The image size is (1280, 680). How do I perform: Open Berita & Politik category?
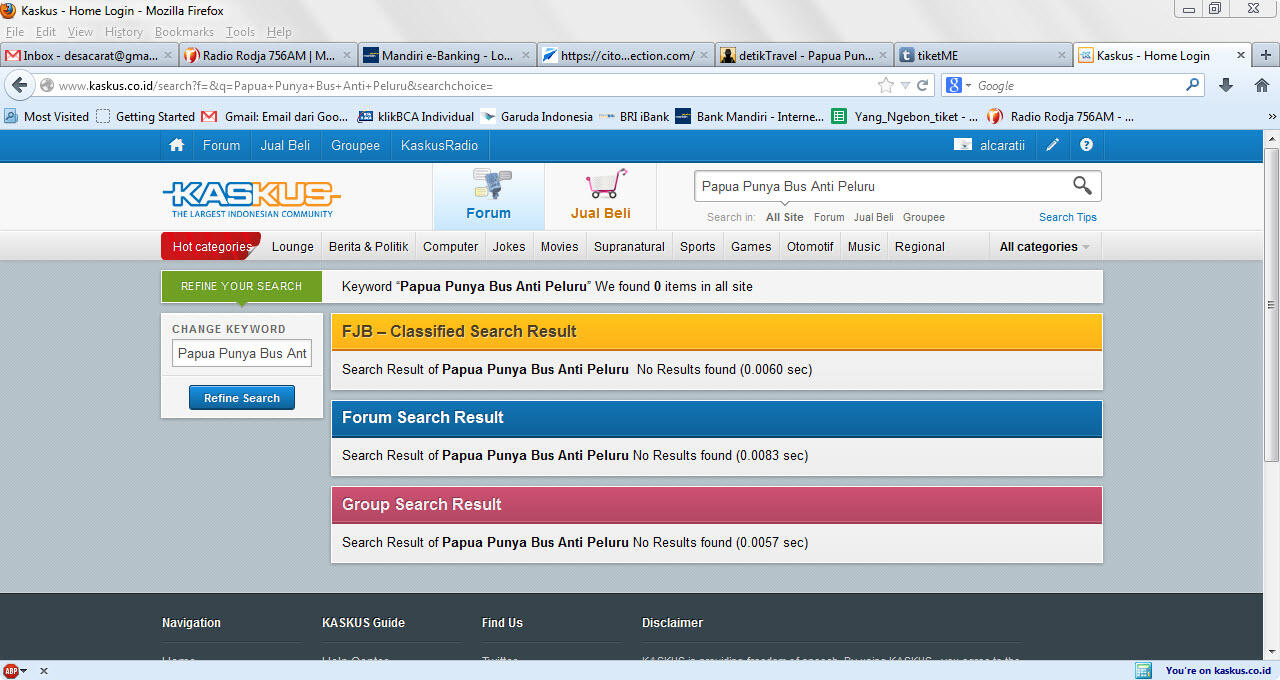click(368, 246)
